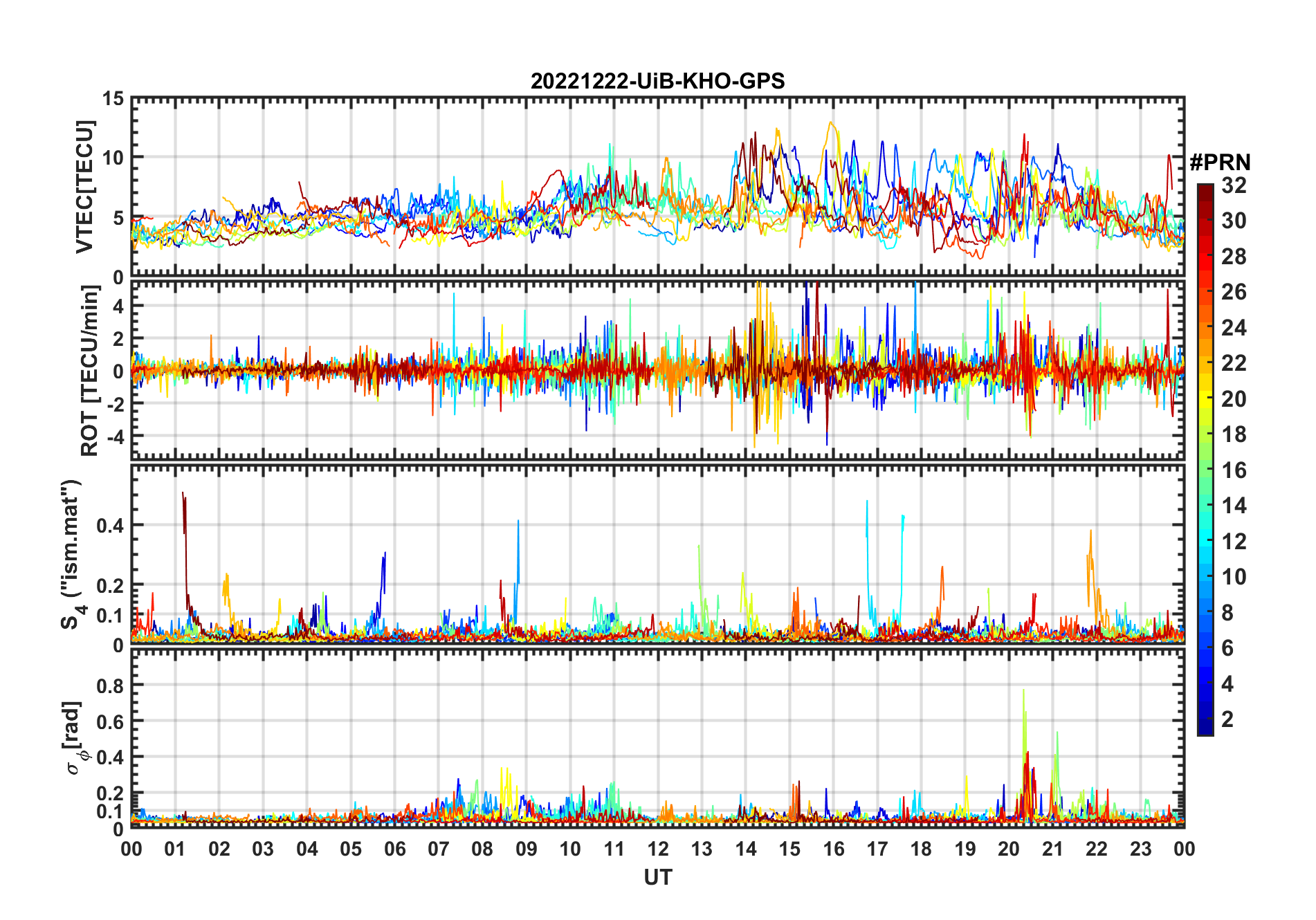Click ROT axis tick label -2
1316x920 pixels.
pyautogui.click(x=114, y=404)
